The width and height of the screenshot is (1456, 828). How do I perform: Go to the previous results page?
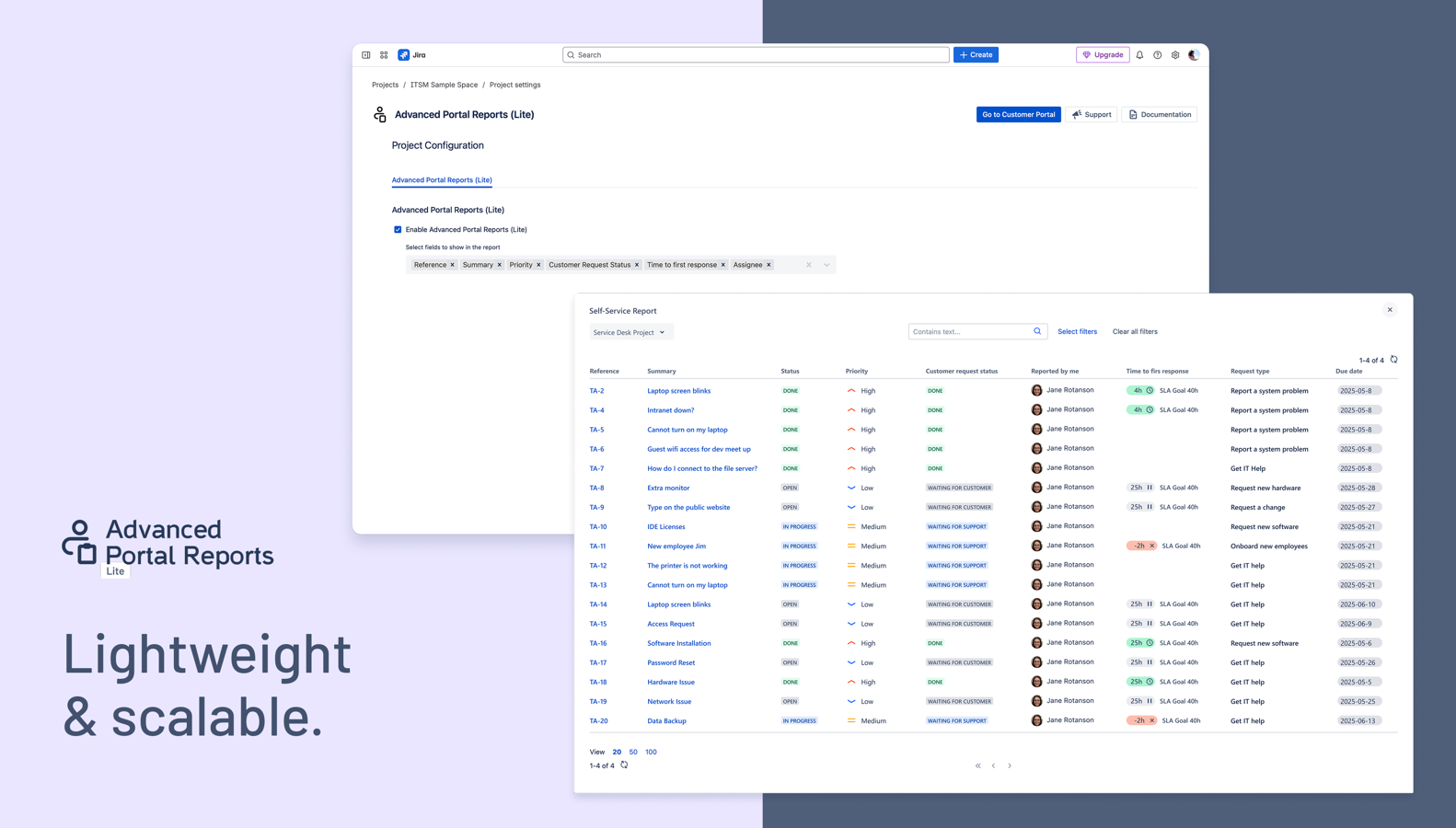coord(994,765)
